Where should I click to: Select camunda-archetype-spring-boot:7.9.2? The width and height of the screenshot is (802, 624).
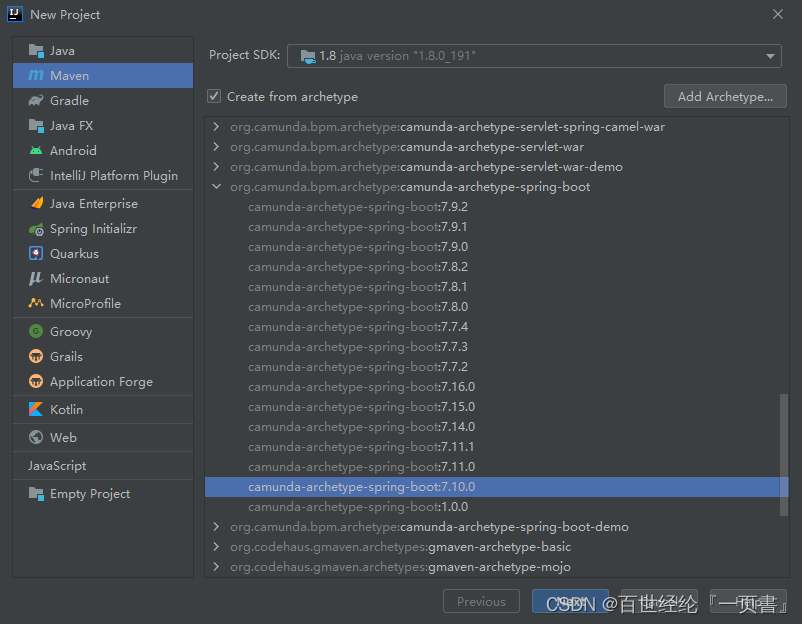click(358, 207)
